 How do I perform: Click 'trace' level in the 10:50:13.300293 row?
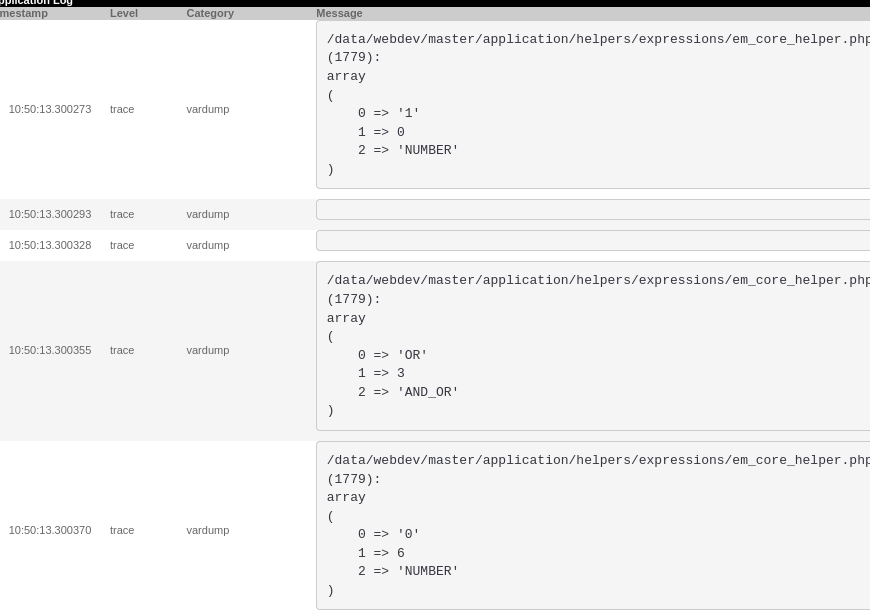[122, 214]
